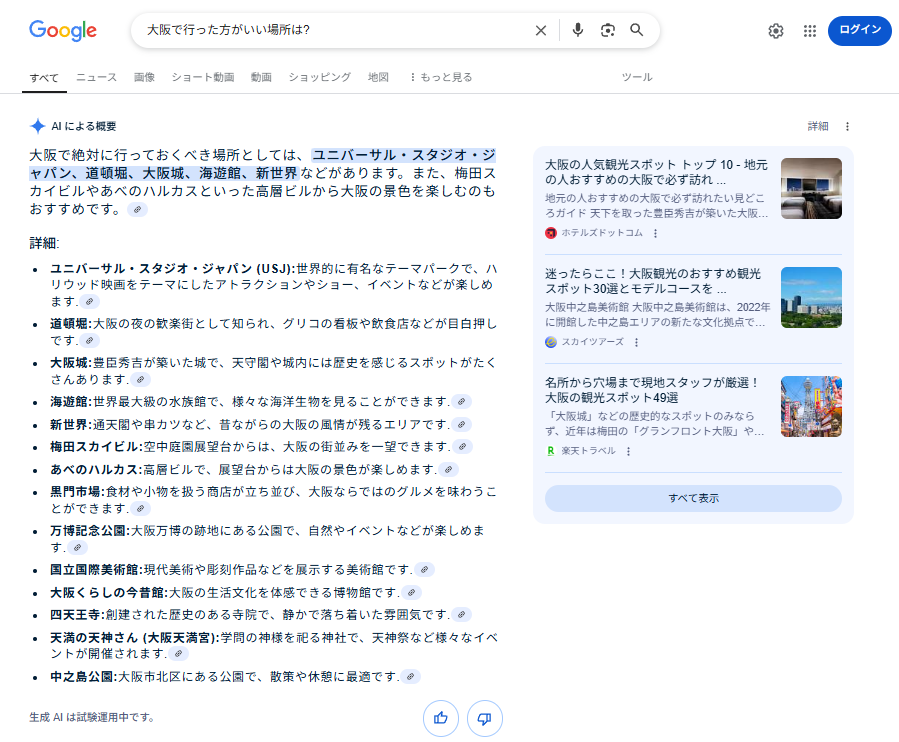Open options menu for 楽天トラベル source
Image resolution: width=899 pixels, height=742 pixels.
tap(628, 451)
